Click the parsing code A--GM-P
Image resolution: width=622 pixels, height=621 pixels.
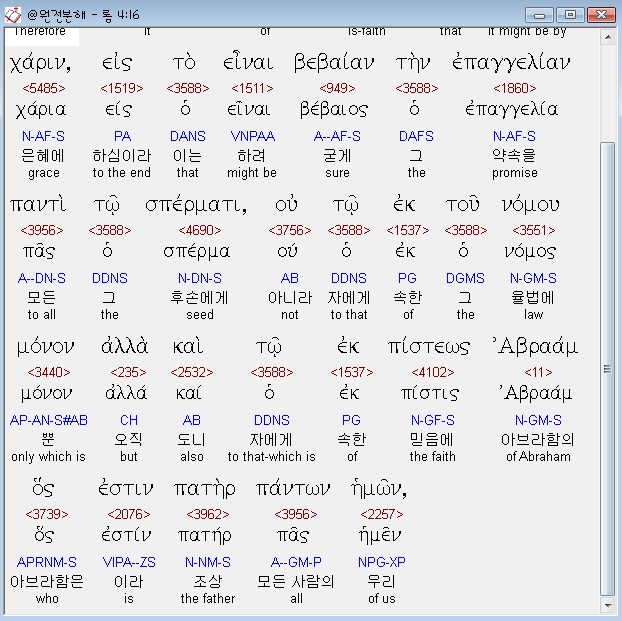(296, 562)
